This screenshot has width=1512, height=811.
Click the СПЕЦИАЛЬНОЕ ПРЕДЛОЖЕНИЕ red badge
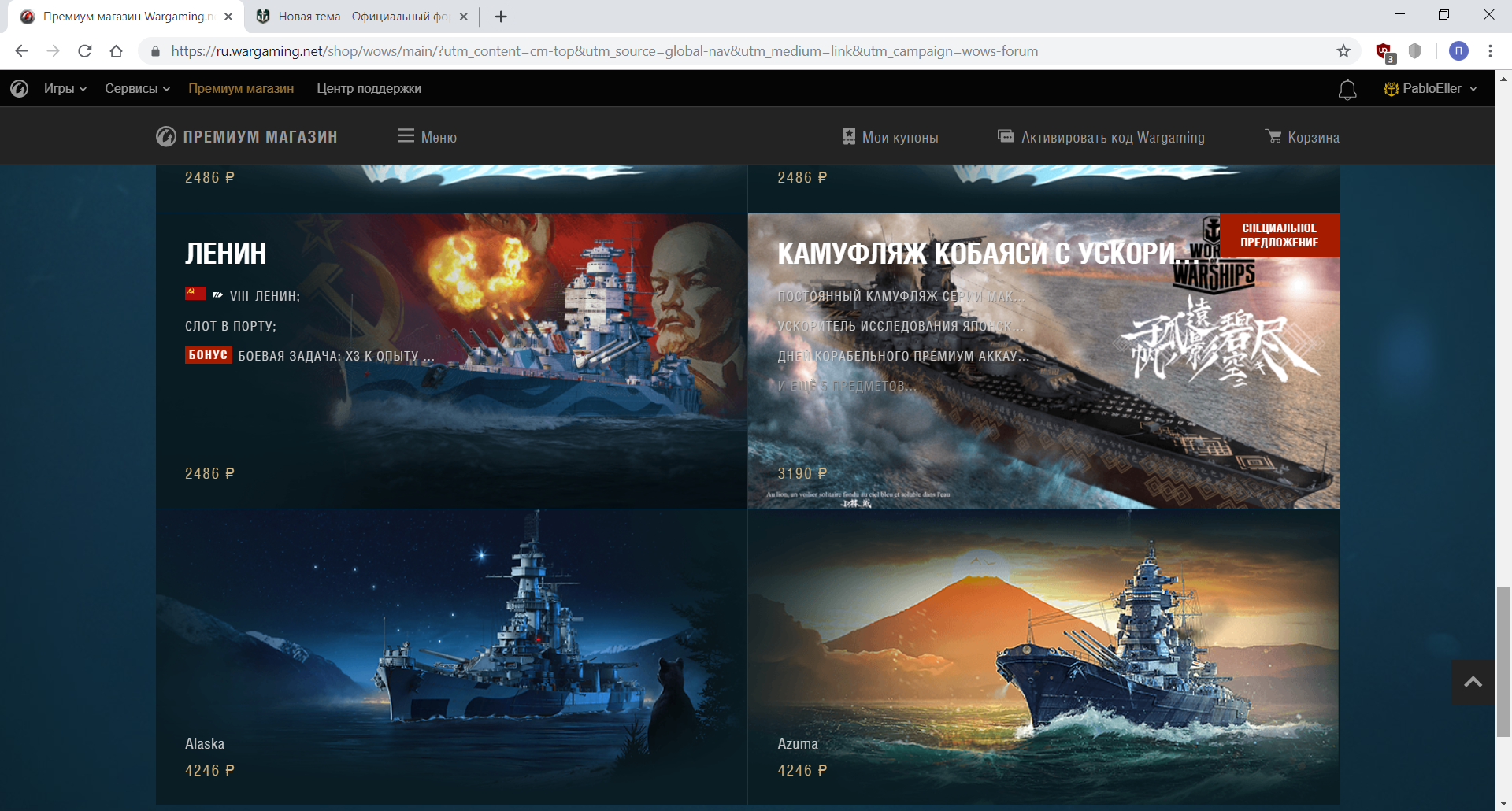click(1279, 235)
